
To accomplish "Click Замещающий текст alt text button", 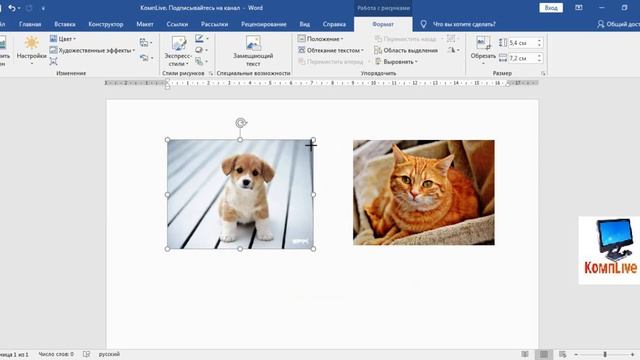I will pos(253,51).
